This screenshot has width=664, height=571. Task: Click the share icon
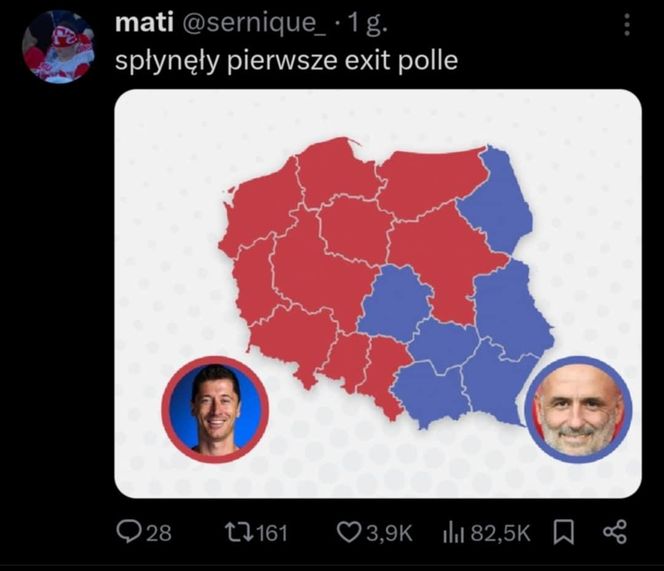(x=614, y=532)
